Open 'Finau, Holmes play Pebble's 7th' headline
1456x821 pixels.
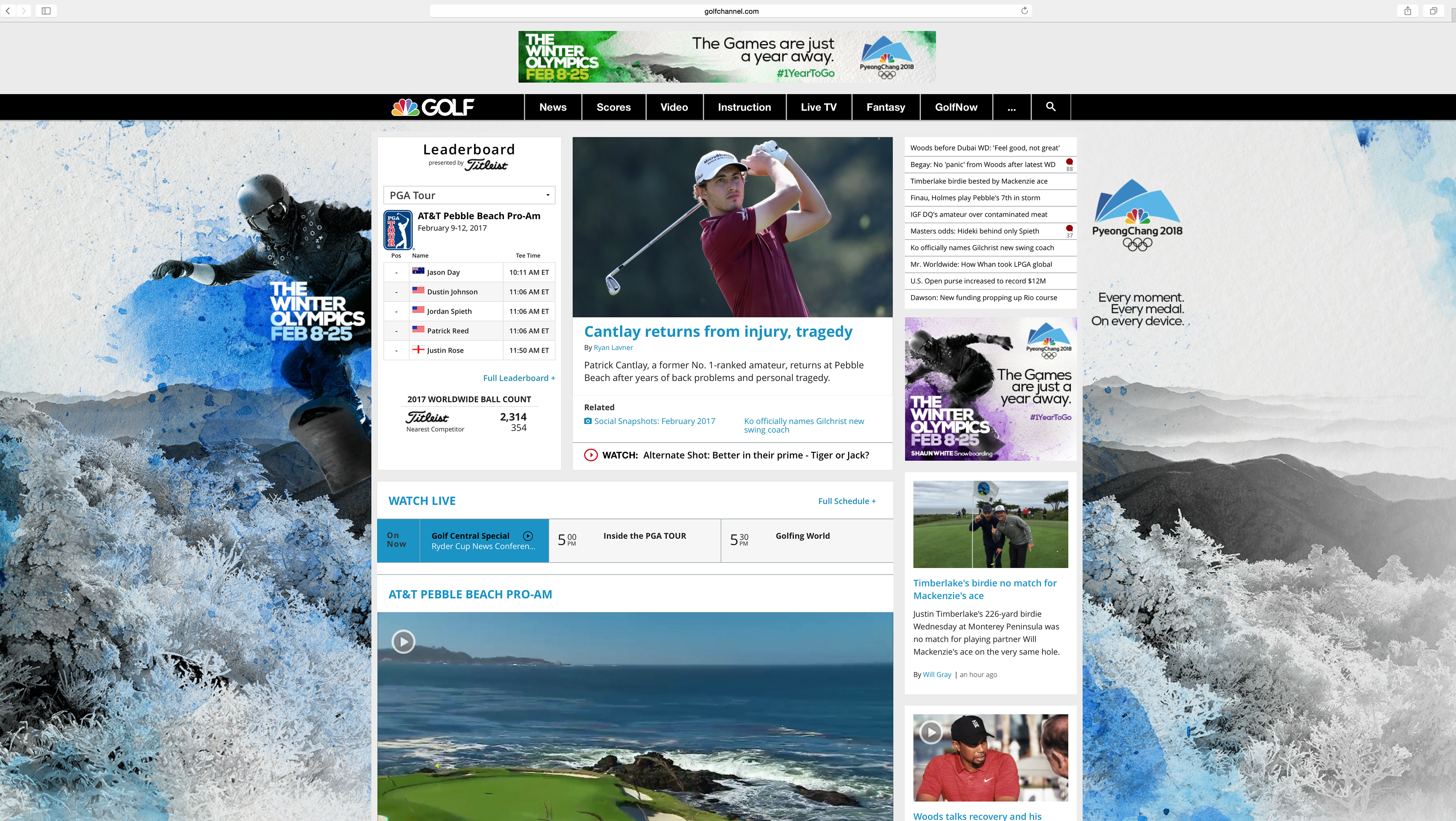pos(975,198)
